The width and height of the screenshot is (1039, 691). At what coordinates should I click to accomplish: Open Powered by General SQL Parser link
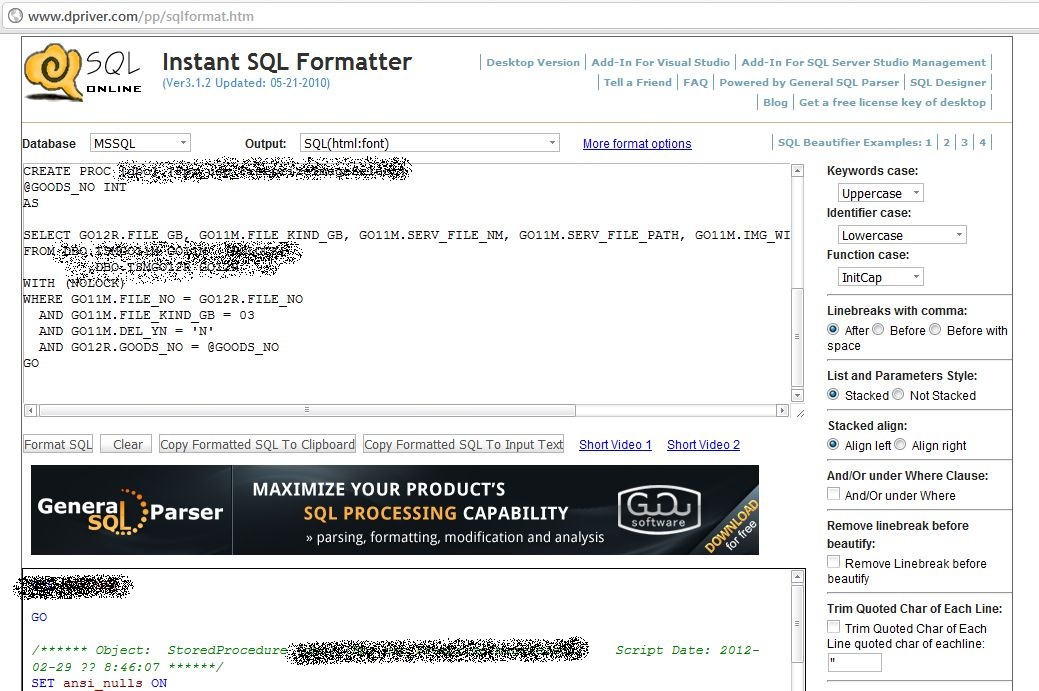coord(809,82)
